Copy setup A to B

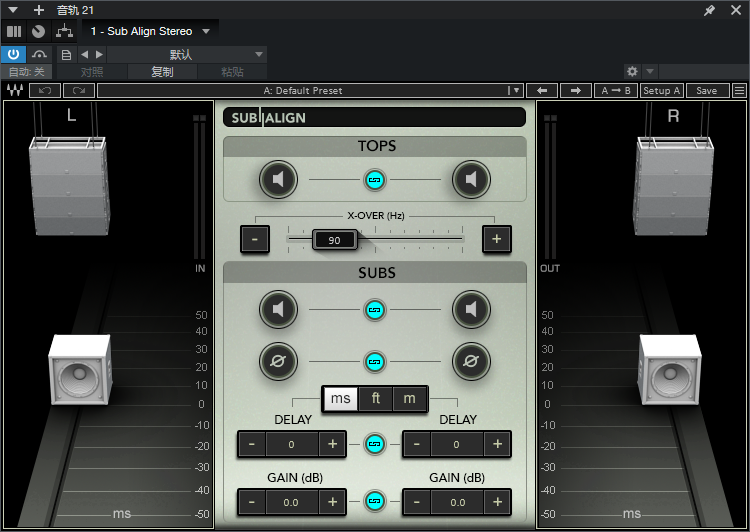(x=616, y=90)
